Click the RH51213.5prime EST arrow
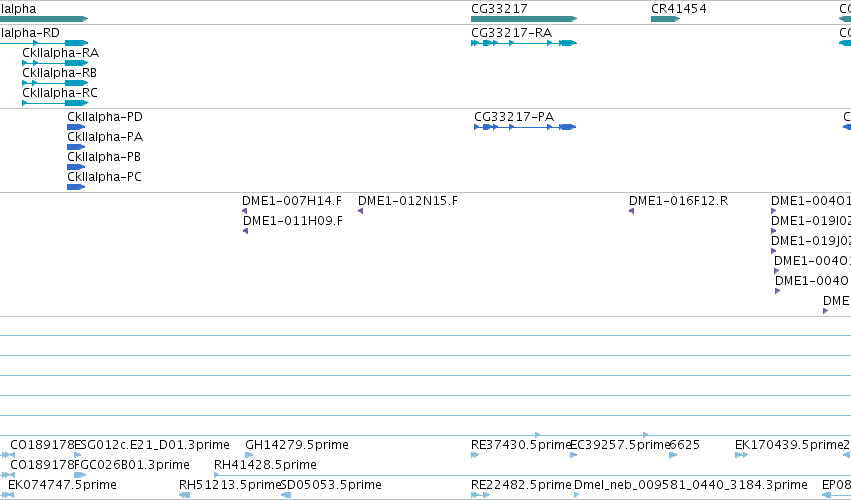This screenshot has height=500, width=851. click(x=185, y=495)
